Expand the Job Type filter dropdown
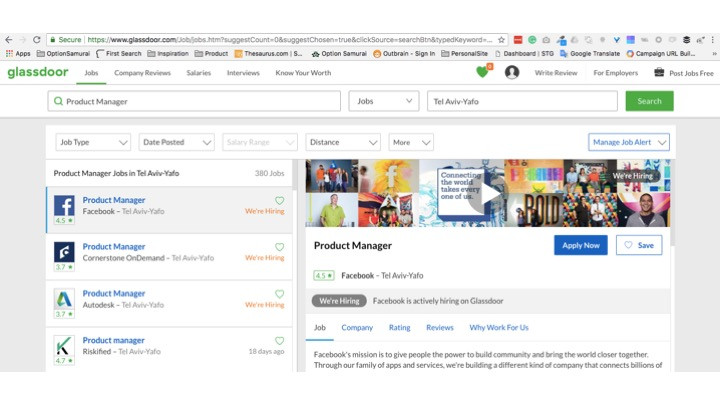 pos(93,142)
